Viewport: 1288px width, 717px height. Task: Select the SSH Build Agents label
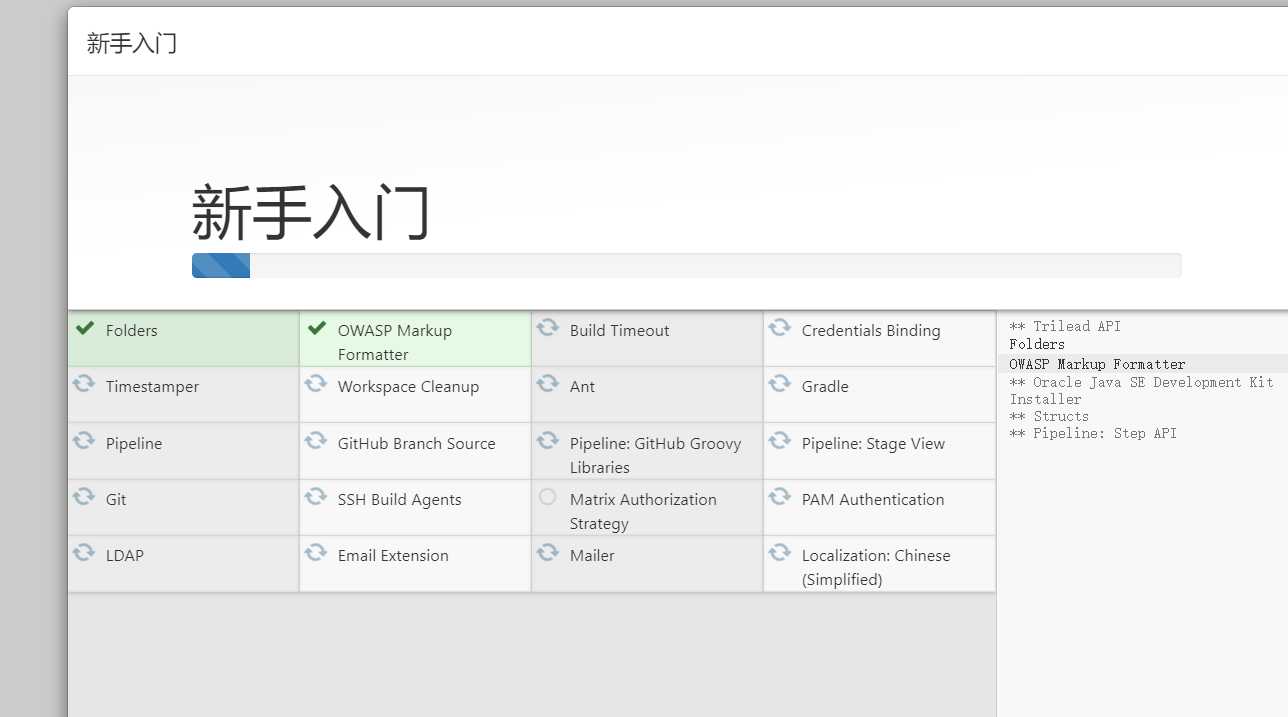click(400, 500)
